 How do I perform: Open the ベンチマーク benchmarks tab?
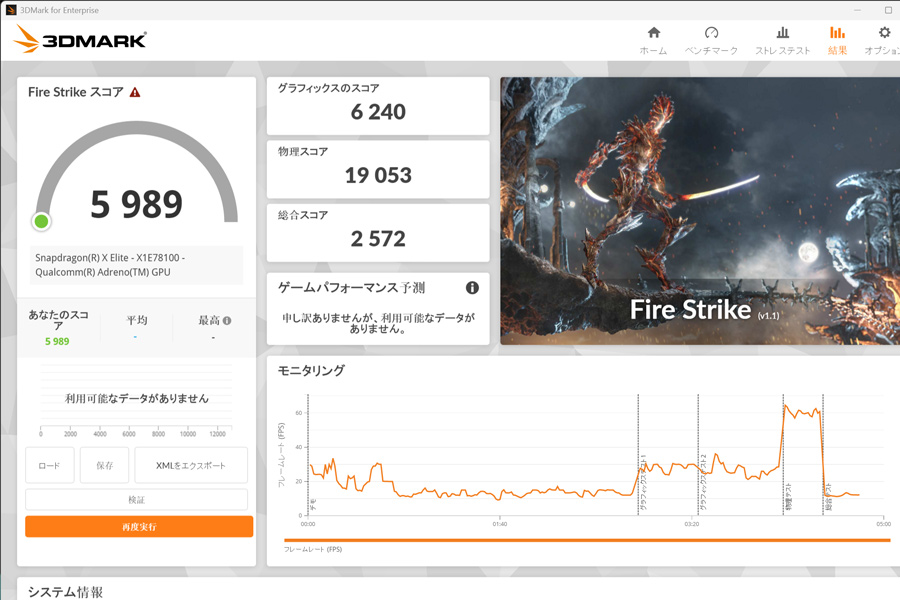(x=711, y=41)
